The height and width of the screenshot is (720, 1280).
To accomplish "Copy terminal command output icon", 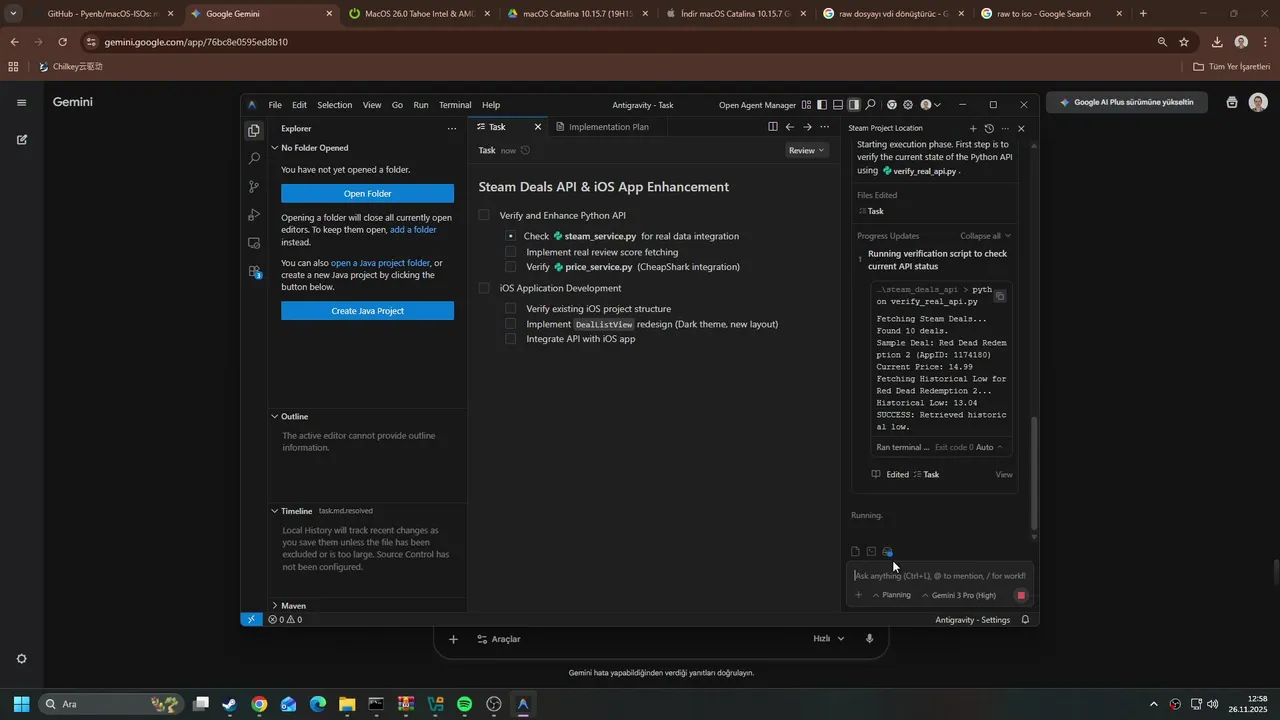I will (x=999, y=296).
